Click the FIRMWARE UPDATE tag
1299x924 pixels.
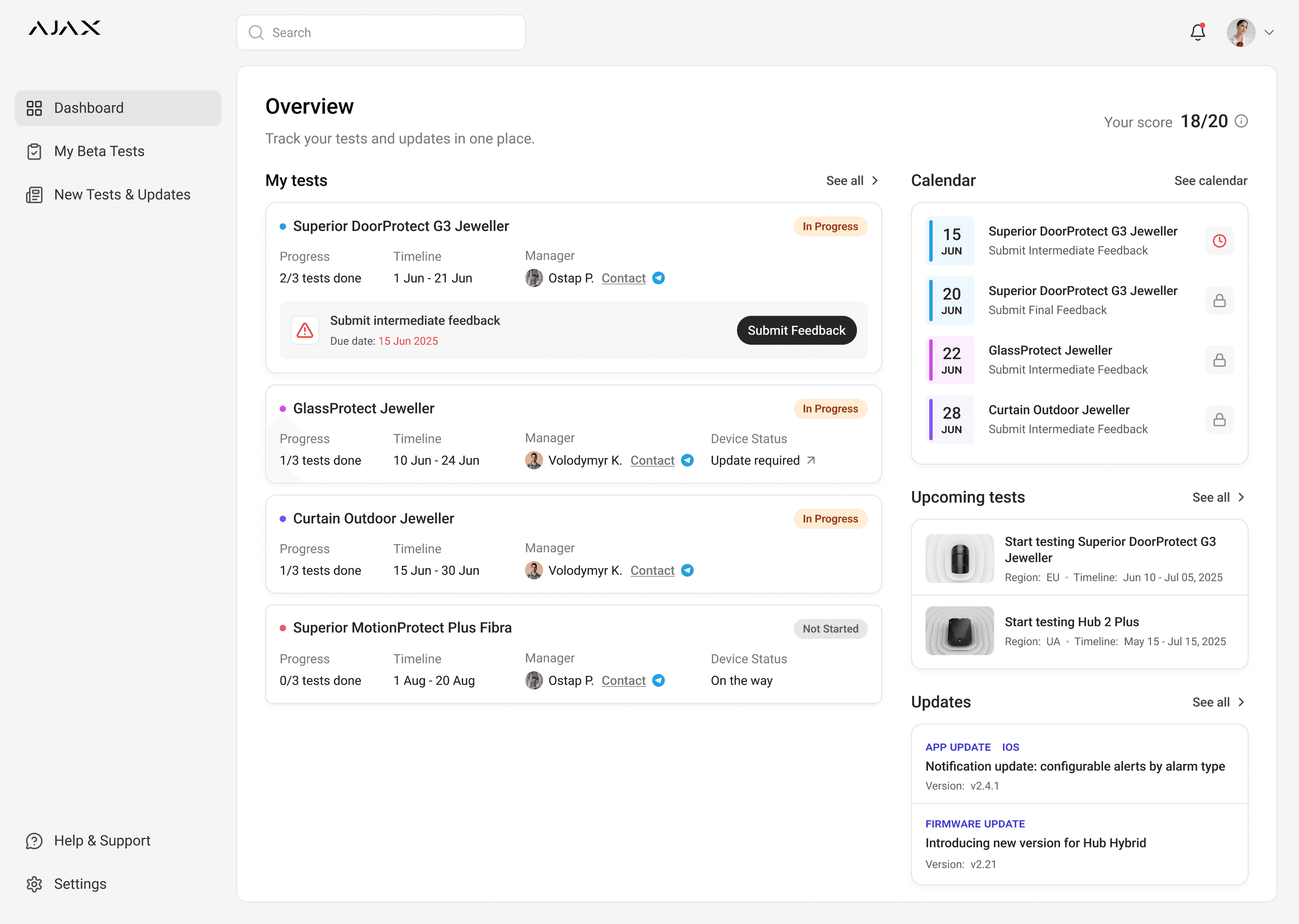click(x=975, y=825)
